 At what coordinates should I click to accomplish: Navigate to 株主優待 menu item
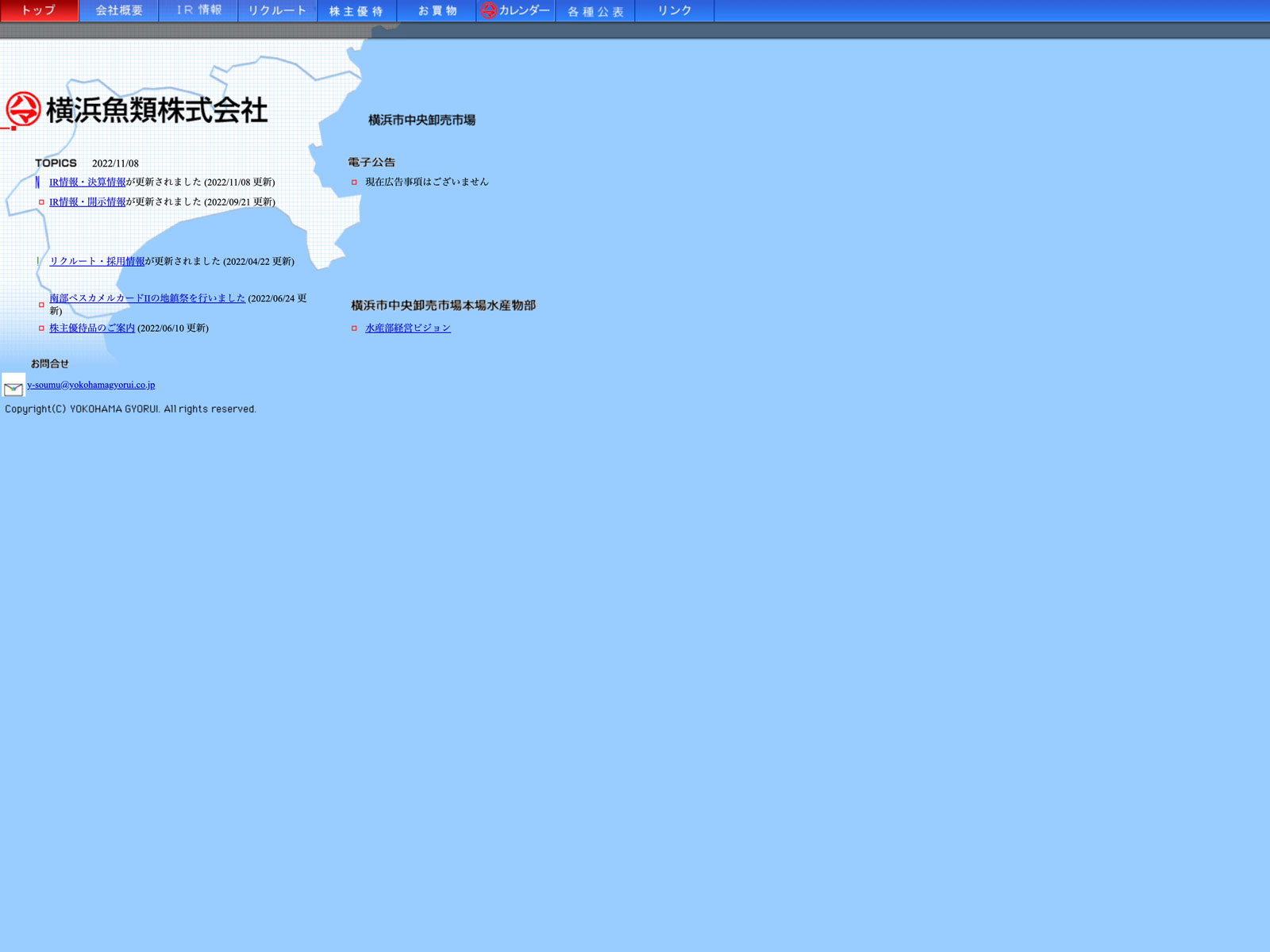[356, 11]
